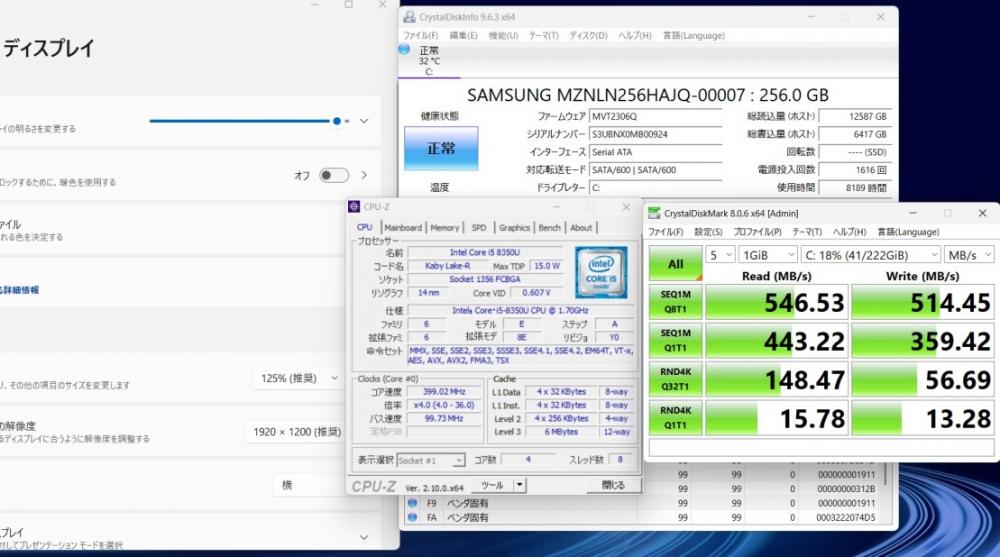This screenshot has width=1000, height=557.
Task: Open the display 詳細情報 link
Action: (19, 290)
